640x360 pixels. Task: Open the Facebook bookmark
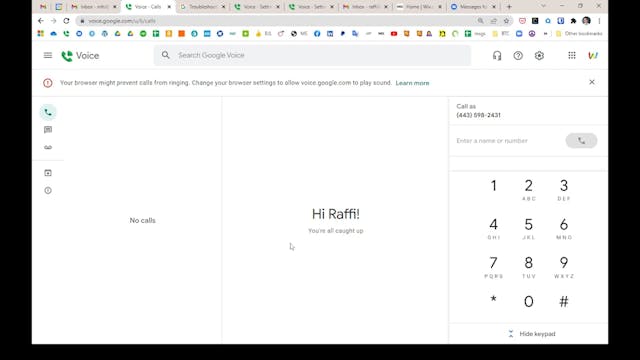(317, 34)
